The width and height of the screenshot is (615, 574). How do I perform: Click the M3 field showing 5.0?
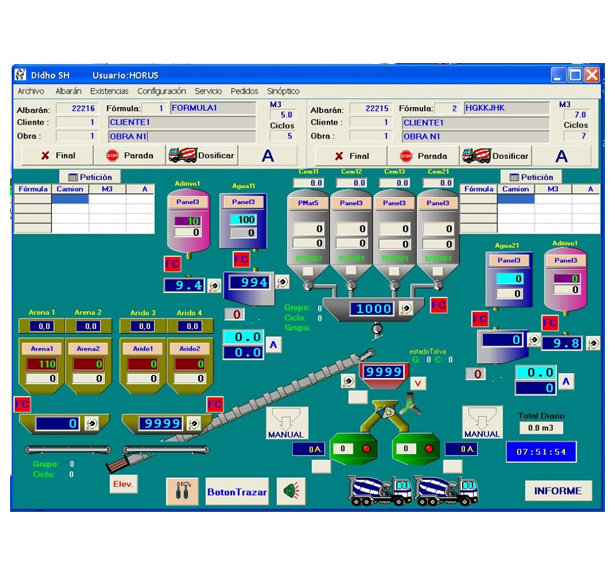[282, 115]
